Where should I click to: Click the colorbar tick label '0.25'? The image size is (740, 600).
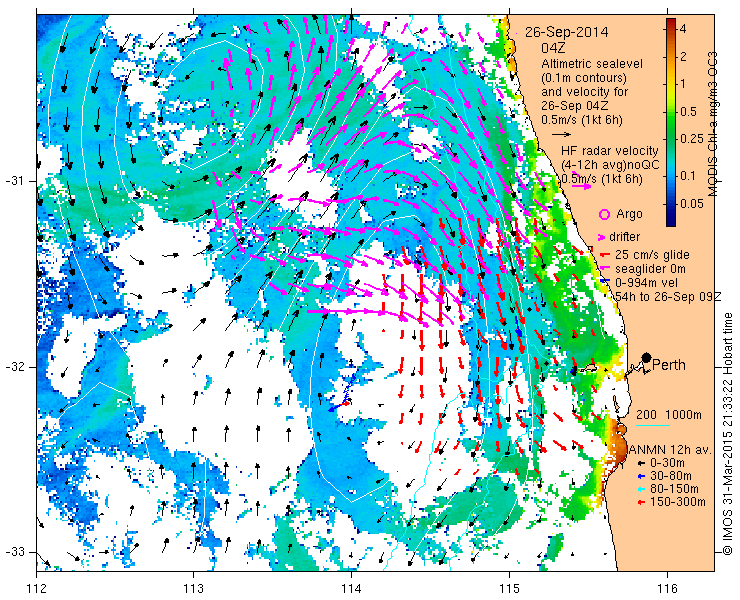693,139
